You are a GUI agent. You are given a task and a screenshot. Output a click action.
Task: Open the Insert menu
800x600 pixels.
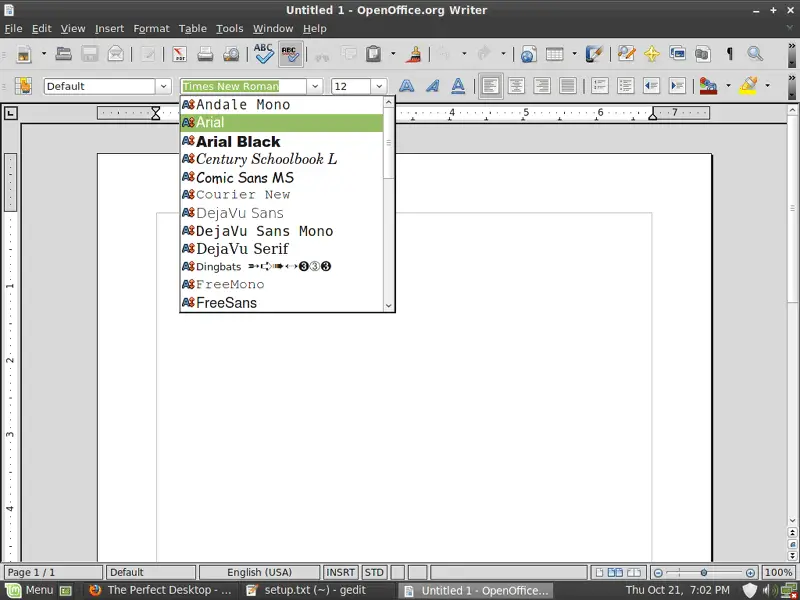point(109,29)
